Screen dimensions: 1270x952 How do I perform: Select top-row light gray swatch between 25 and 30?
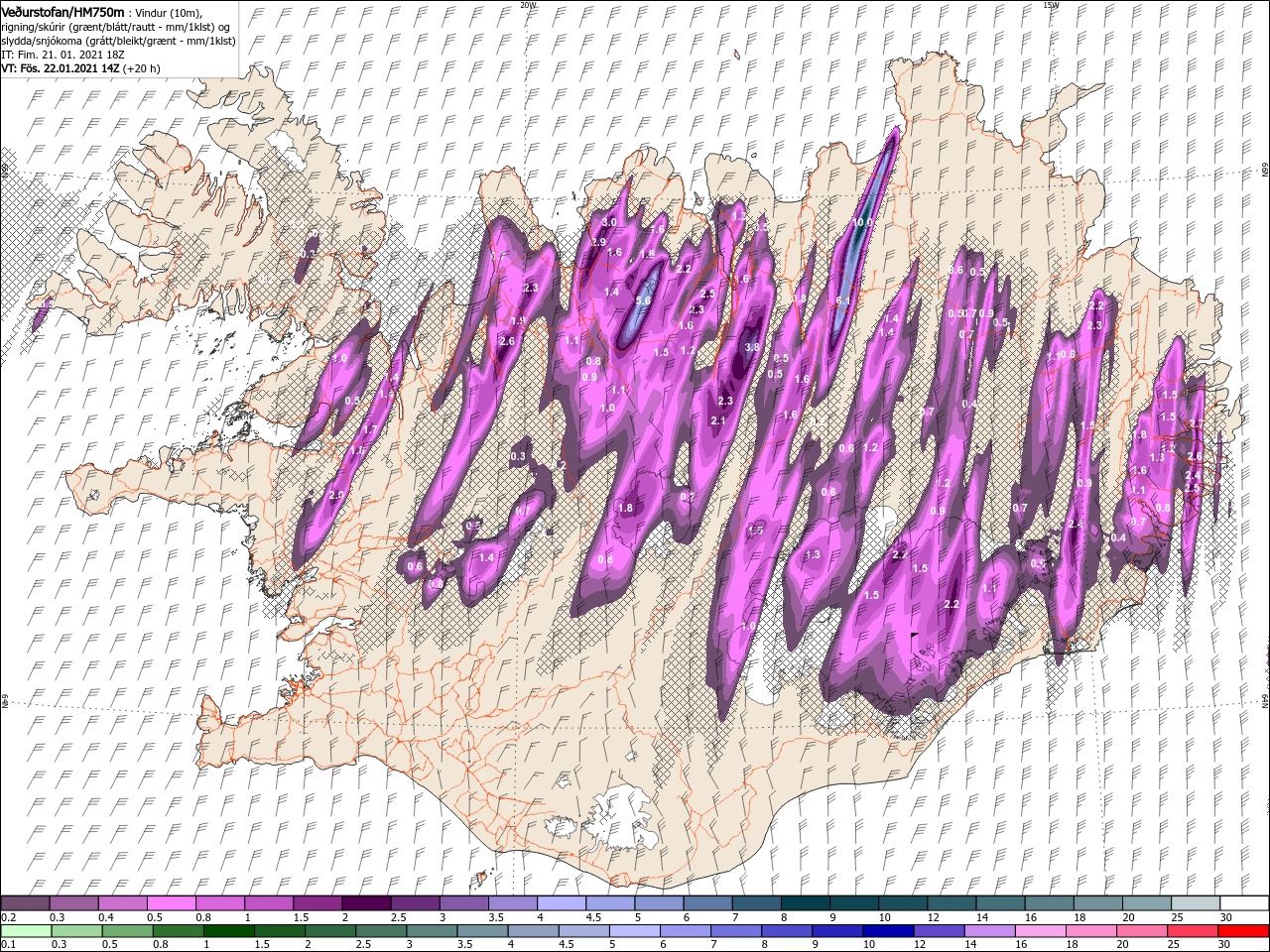point(1197,902)
